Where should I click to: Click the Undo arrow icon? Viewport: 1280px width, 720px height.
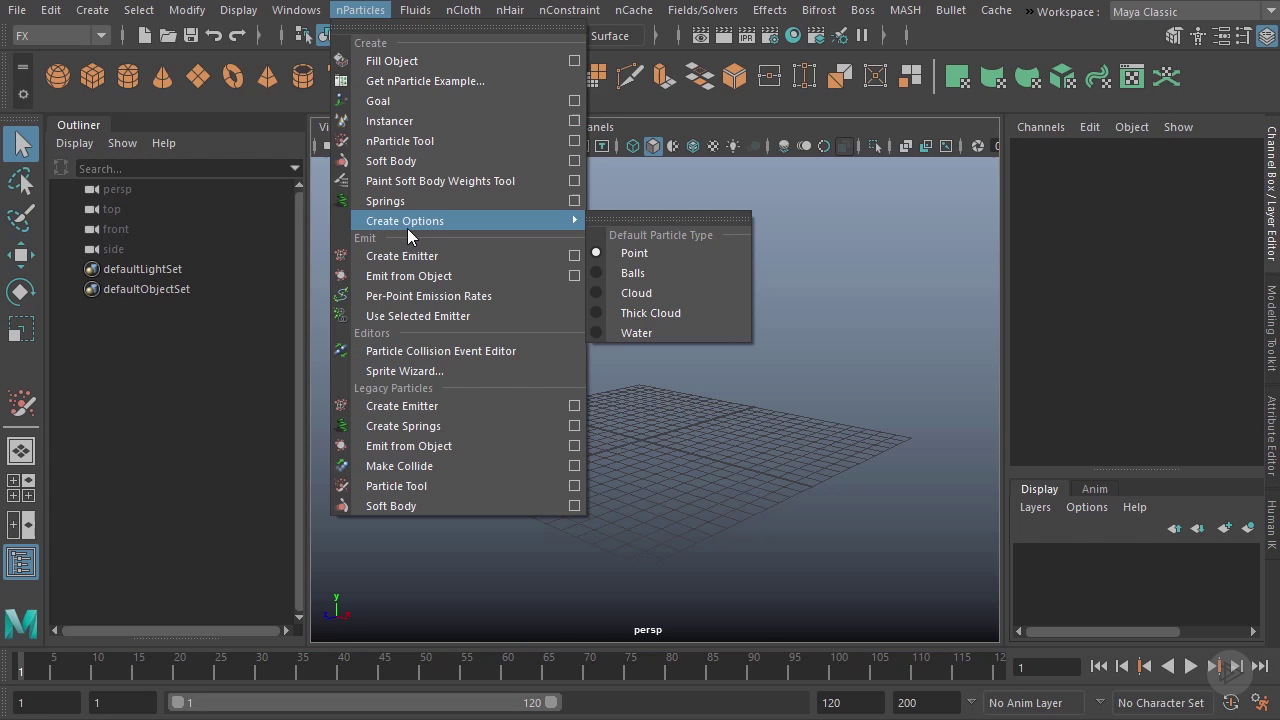213,36
